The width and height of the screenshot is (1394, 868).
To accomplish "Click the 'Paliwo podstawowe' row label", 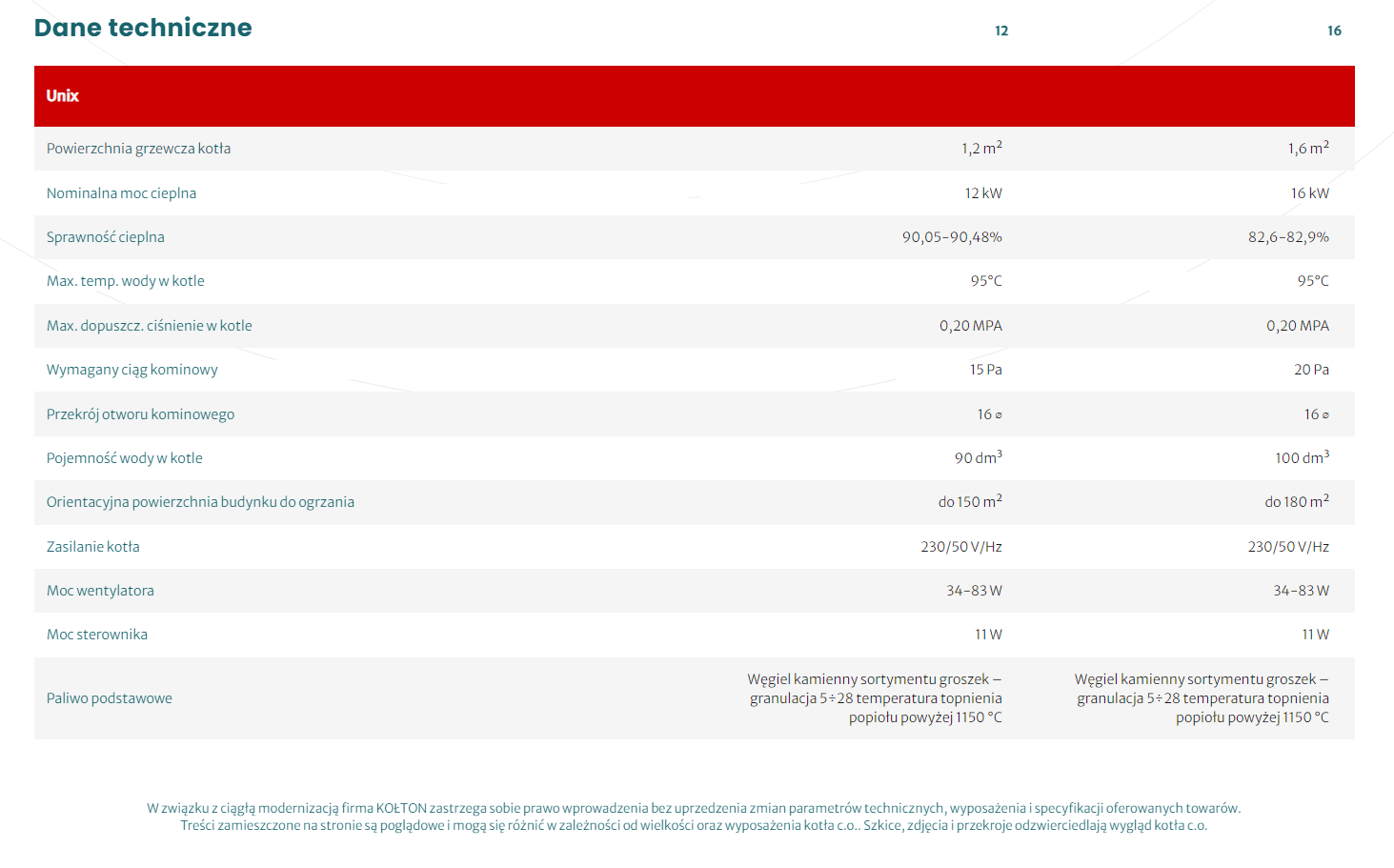I will pos(109,698).
